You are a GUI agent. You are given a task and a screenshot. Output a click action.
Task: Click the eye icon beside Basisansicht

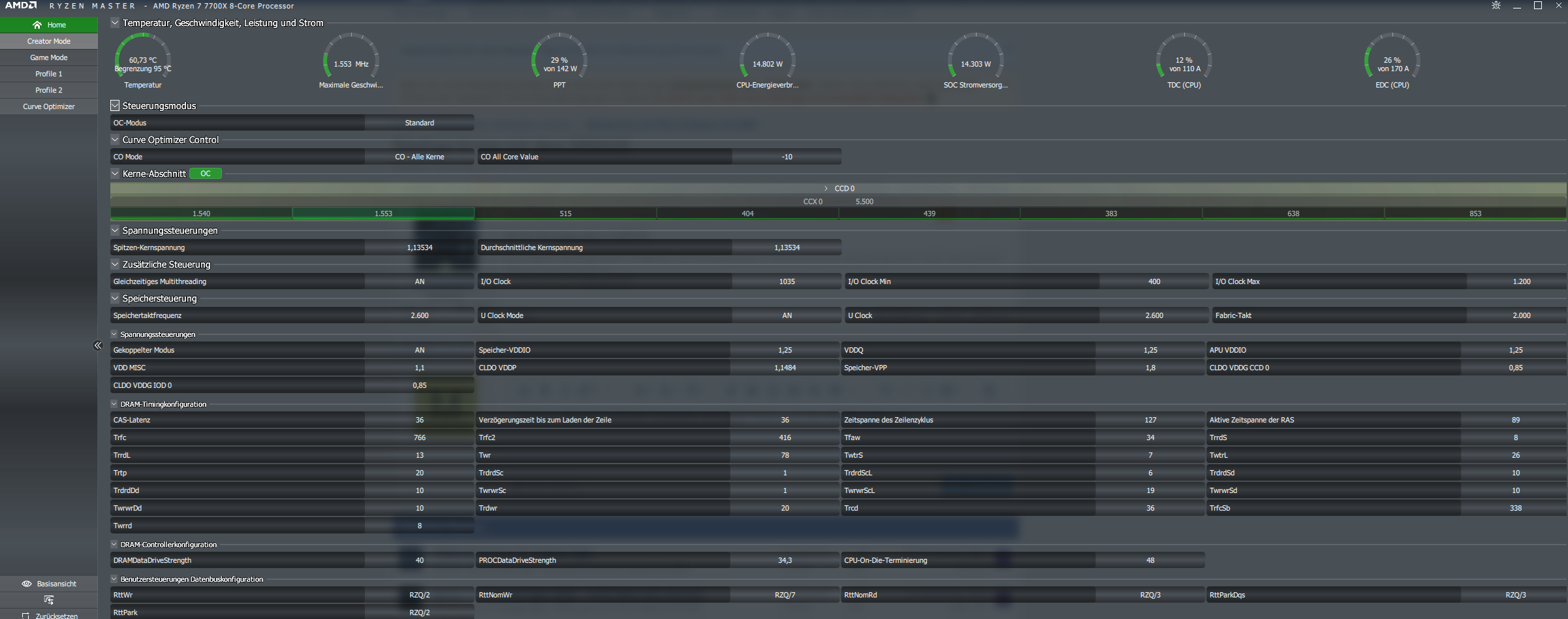[27, 584]
